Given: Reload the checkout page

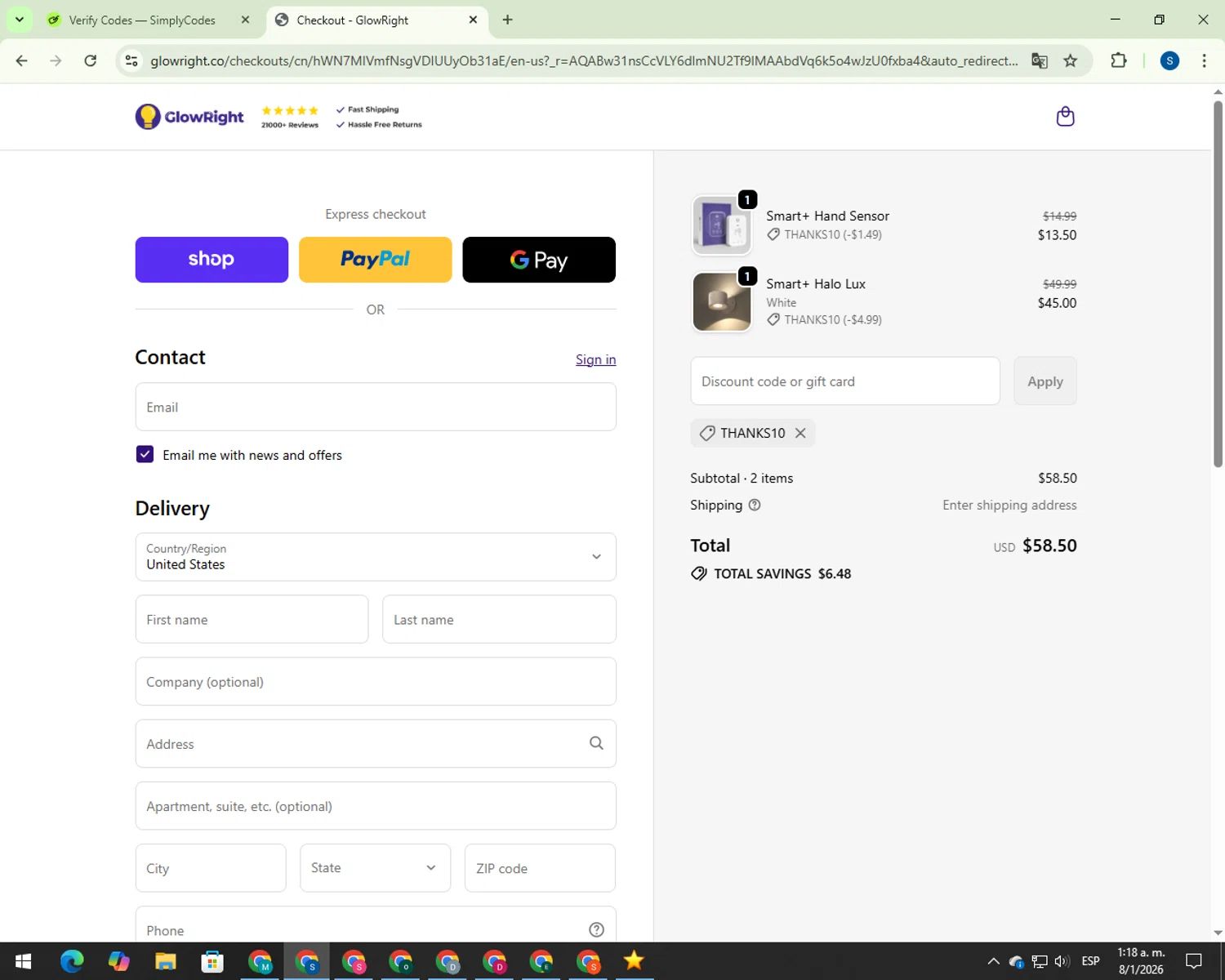Looking at the screenshot, I should [91, 60].
